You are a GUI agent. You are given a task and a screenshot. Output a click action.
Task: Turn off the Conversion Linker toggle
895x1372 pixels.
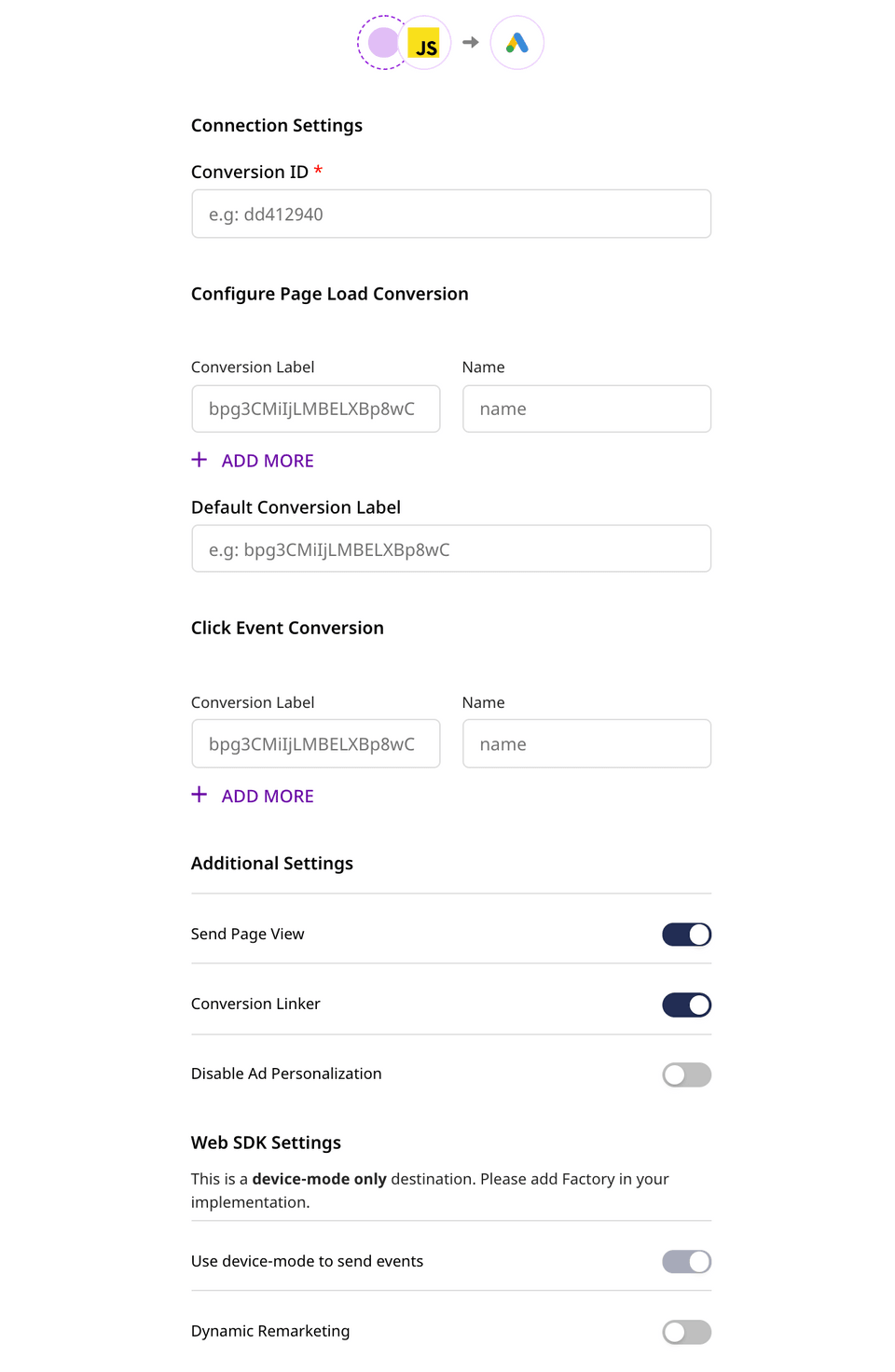point(686,1005)
